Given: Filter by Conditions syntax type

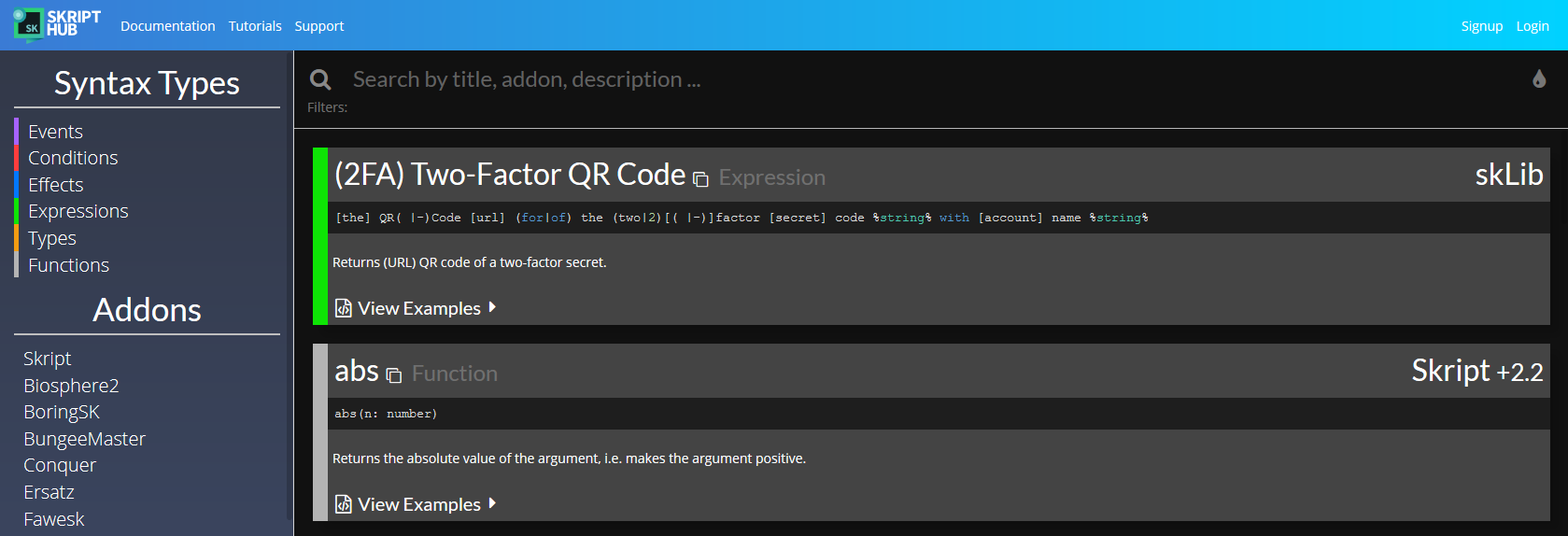Looking at the screenshot, I should coord(73,158).
